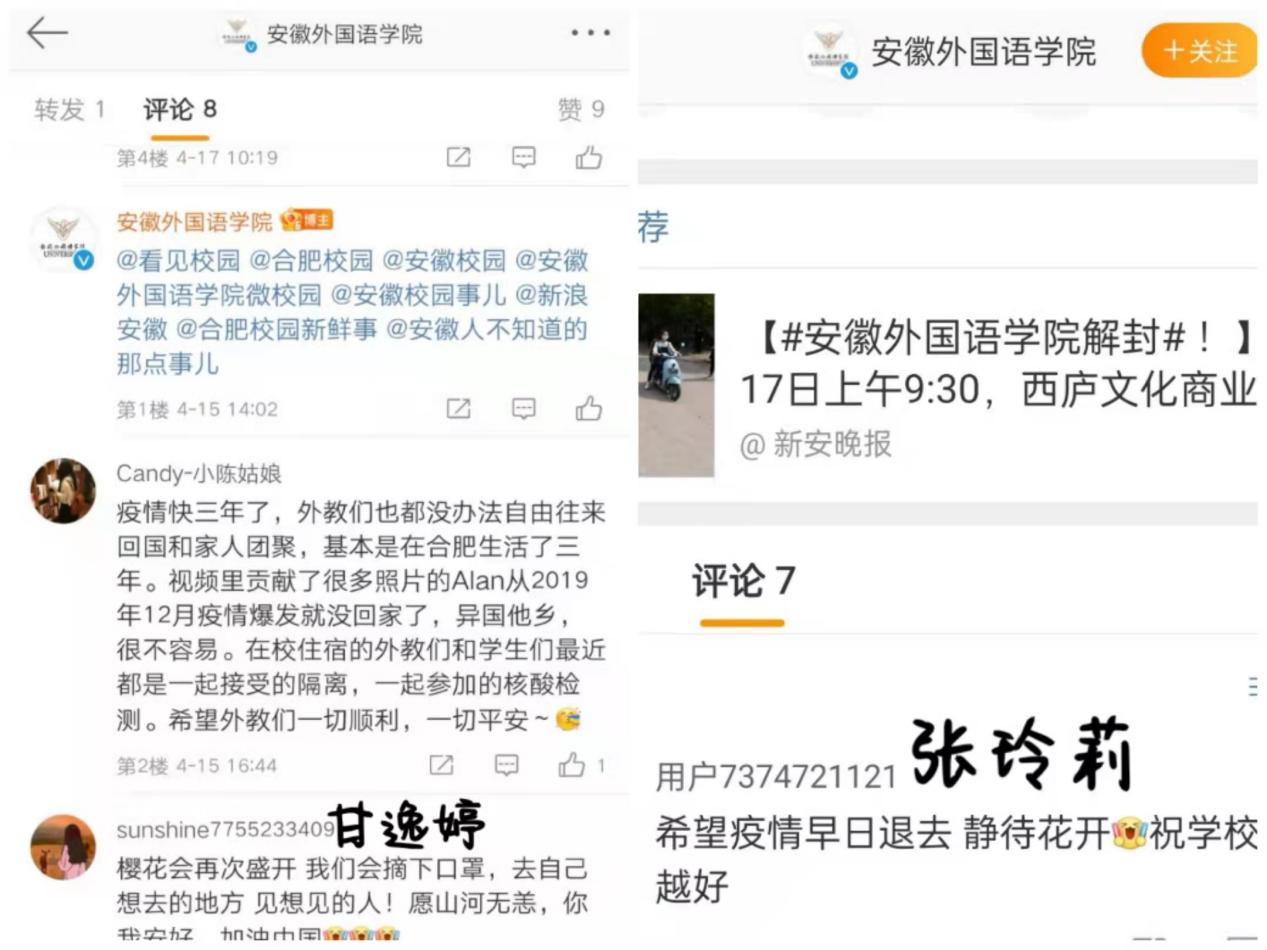
Task: Switch to the 转发 1 tab
Action: coord(69,109)
